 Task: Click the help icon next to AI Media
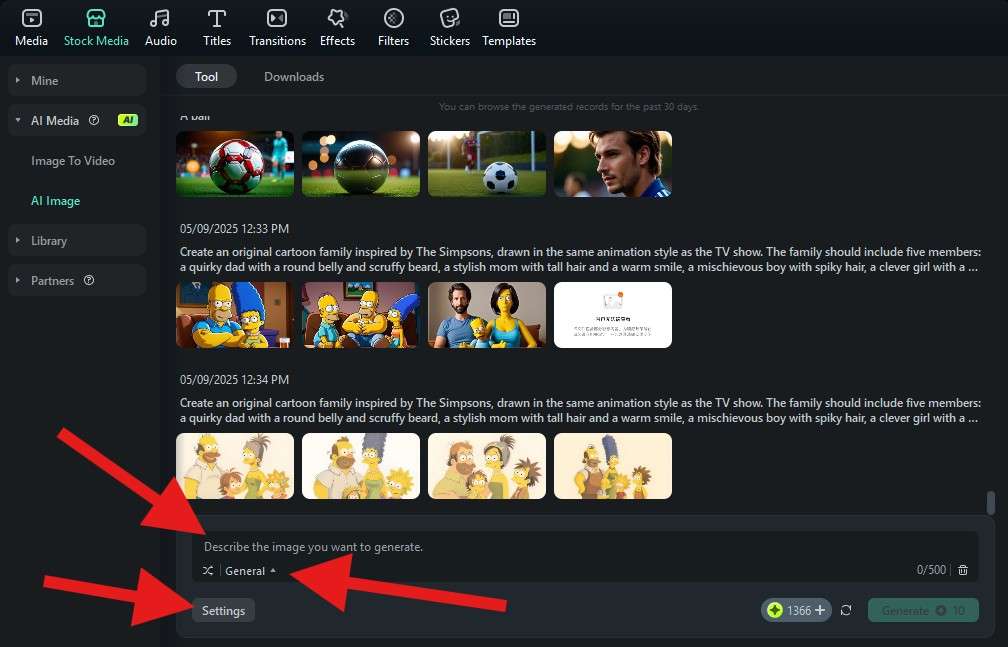click(94, 120)
